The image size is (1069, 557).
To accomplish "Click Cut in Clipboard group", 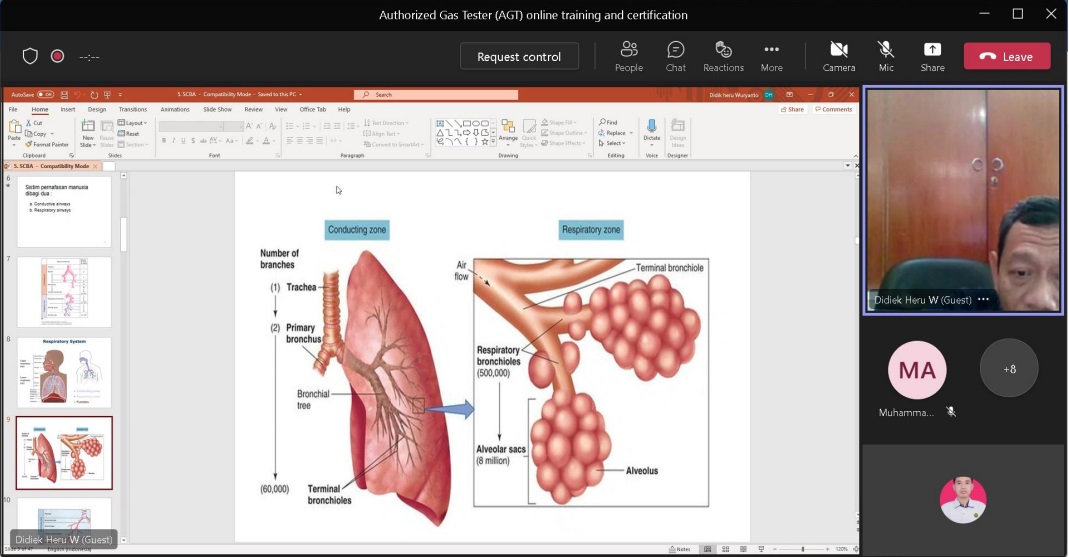I will click(x=34, y=123).
